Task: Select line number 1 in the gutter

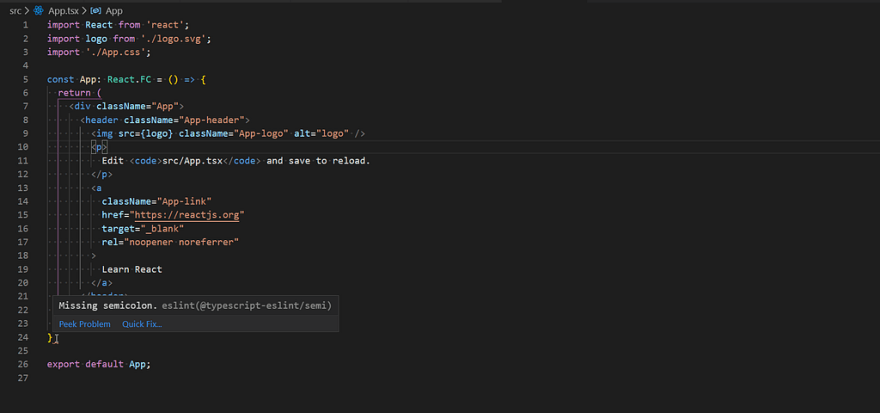Action: coord(25,25)
